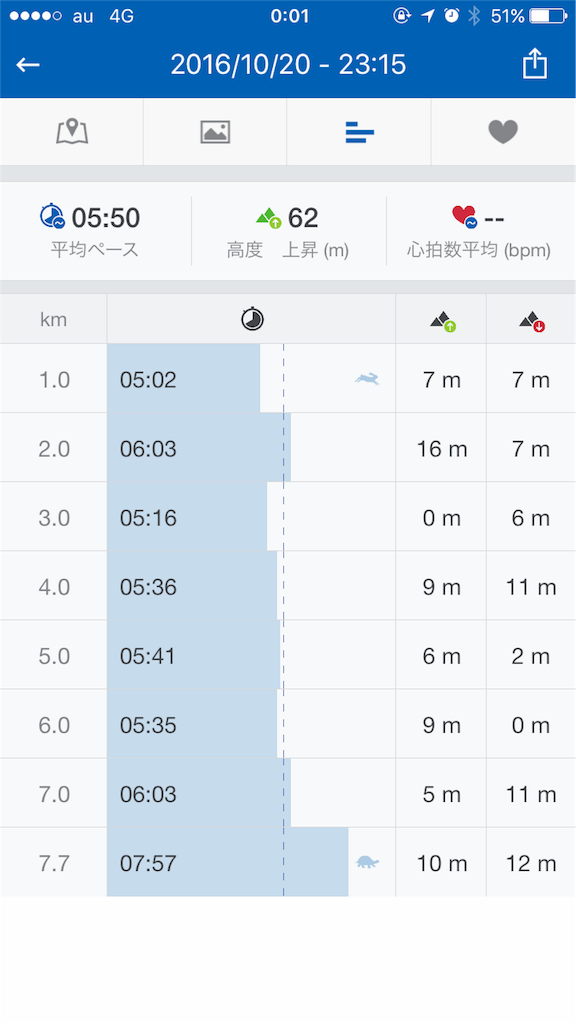Open the heart rate tab
The width and height of the screenshot is (576, 1024).
[x=503, y=132]
